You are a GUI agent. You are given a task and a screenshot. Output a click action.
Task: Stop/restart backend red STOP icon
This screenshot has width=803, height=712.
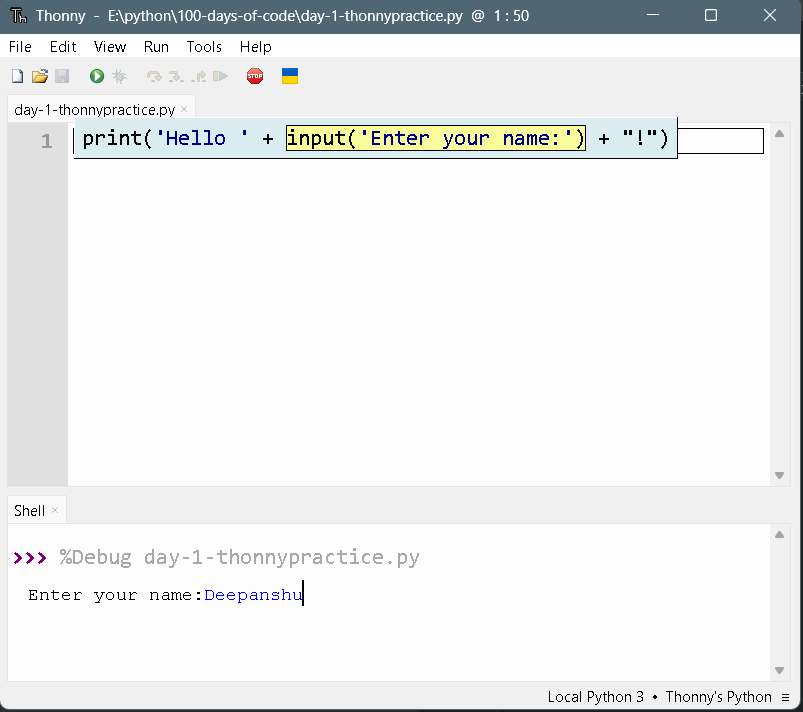[255, 76]
